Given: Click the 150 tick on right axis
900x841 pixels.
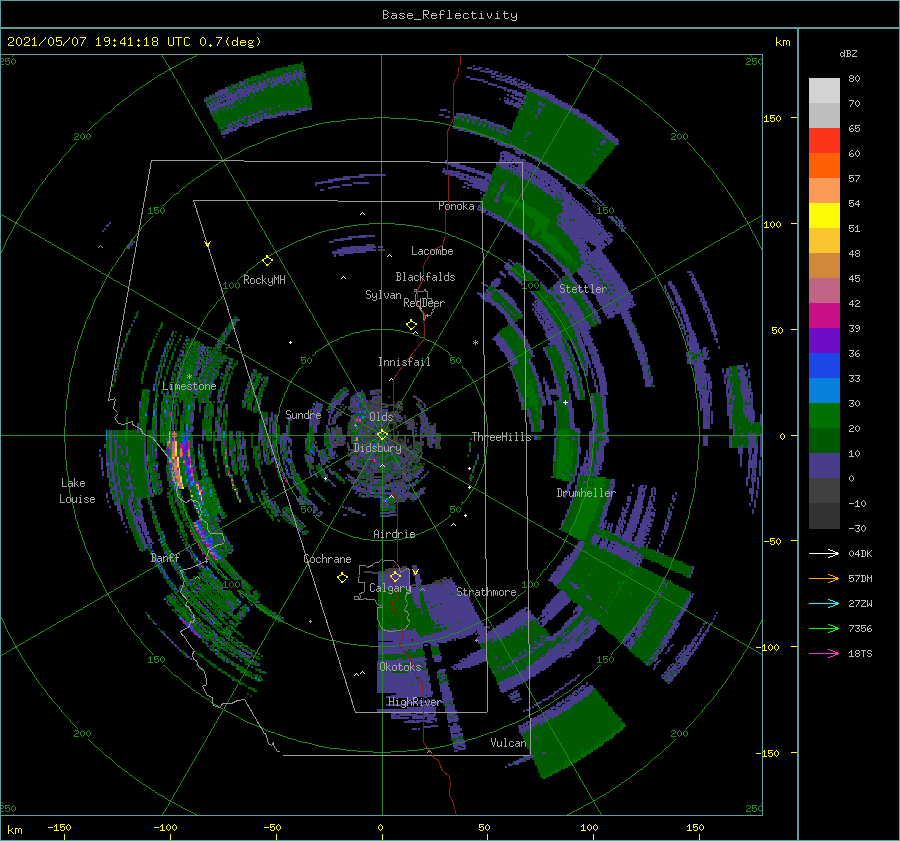Looking at the screenshot, I should point(772,118).
